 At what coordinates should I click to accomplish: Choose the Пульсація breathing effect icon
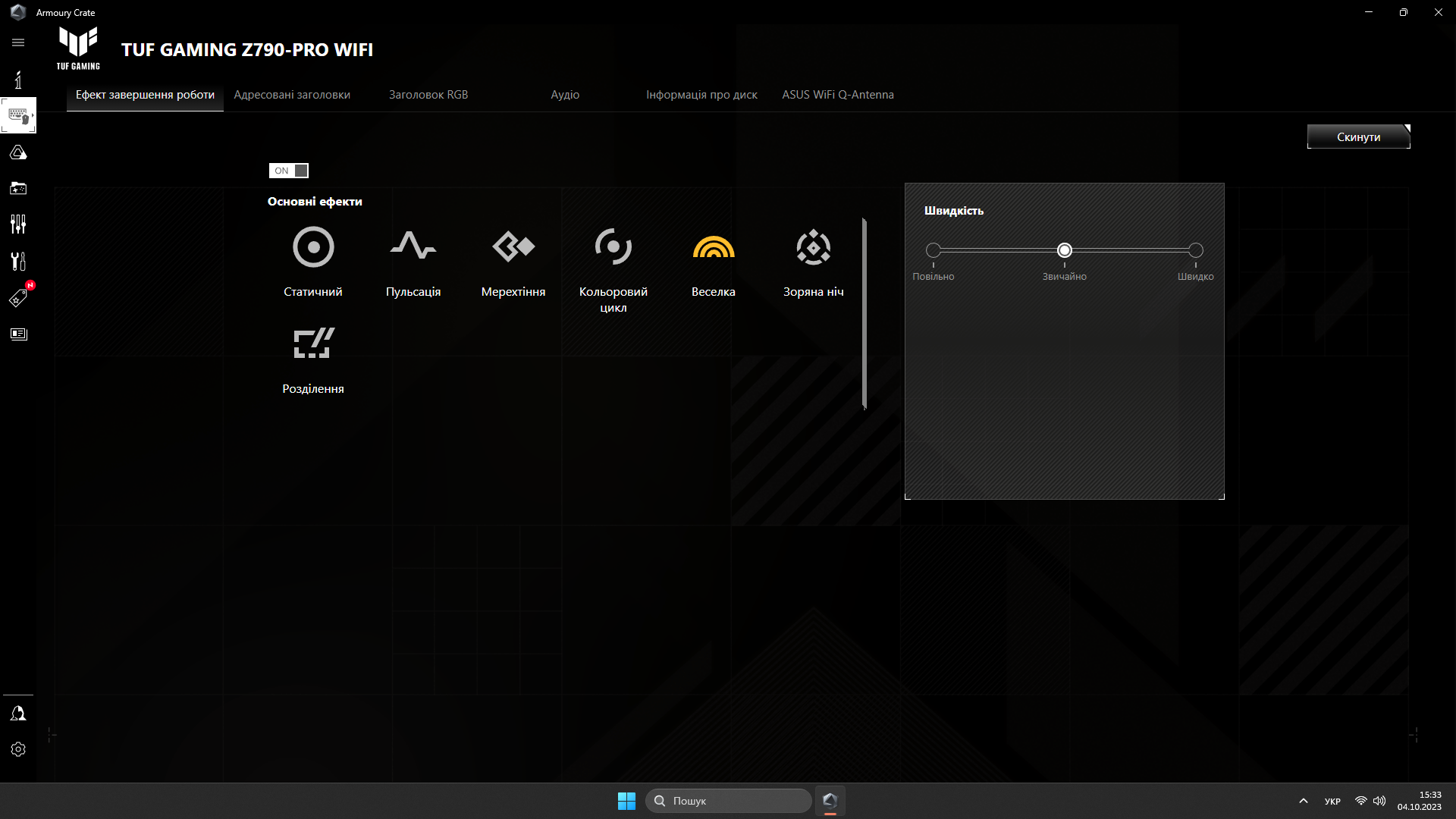[x=413, y=247]
